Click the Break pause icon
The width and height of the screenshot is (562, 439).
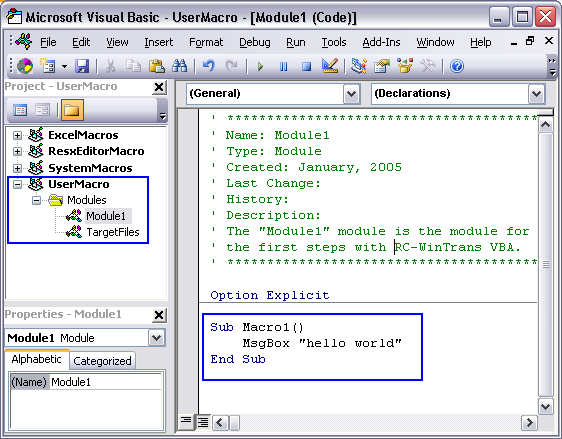pos(283,66)
